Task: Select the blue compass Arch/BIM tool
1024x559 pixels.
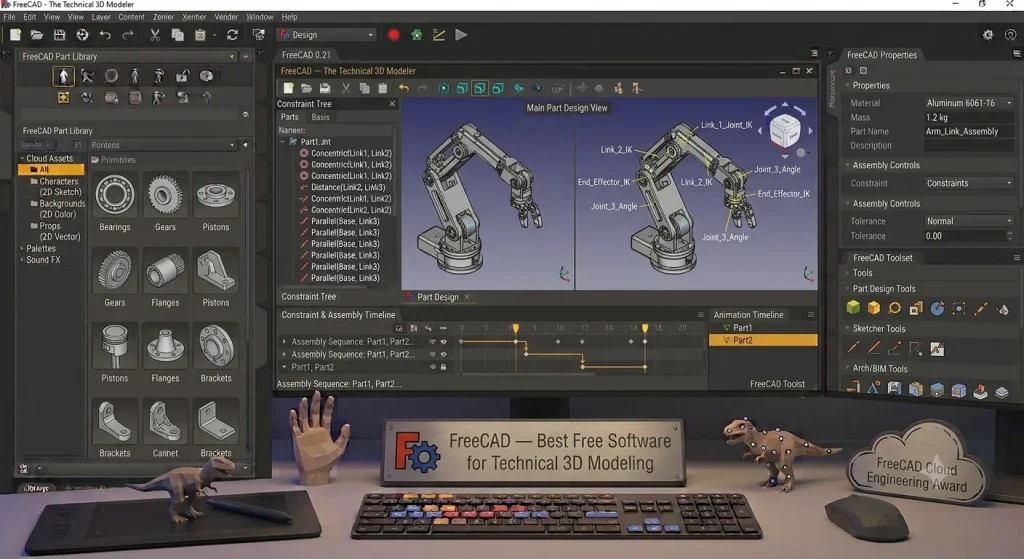Action: tap(874, 389)
